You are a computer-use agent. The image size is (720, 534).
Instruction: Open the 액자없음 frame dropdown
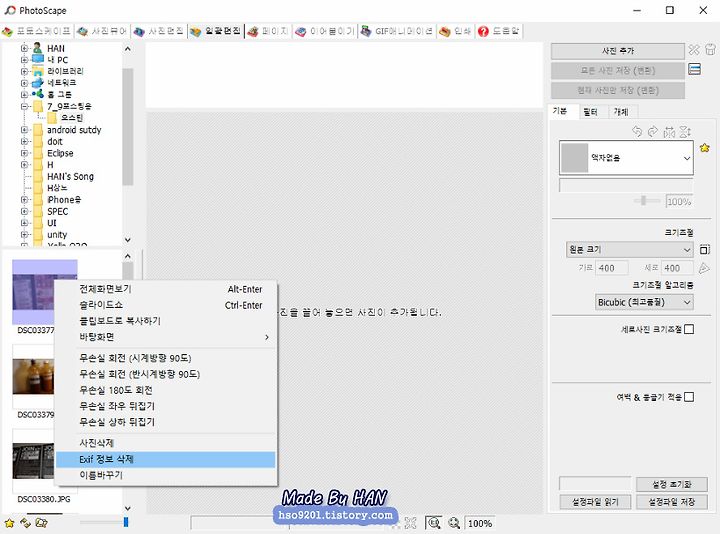626,158
